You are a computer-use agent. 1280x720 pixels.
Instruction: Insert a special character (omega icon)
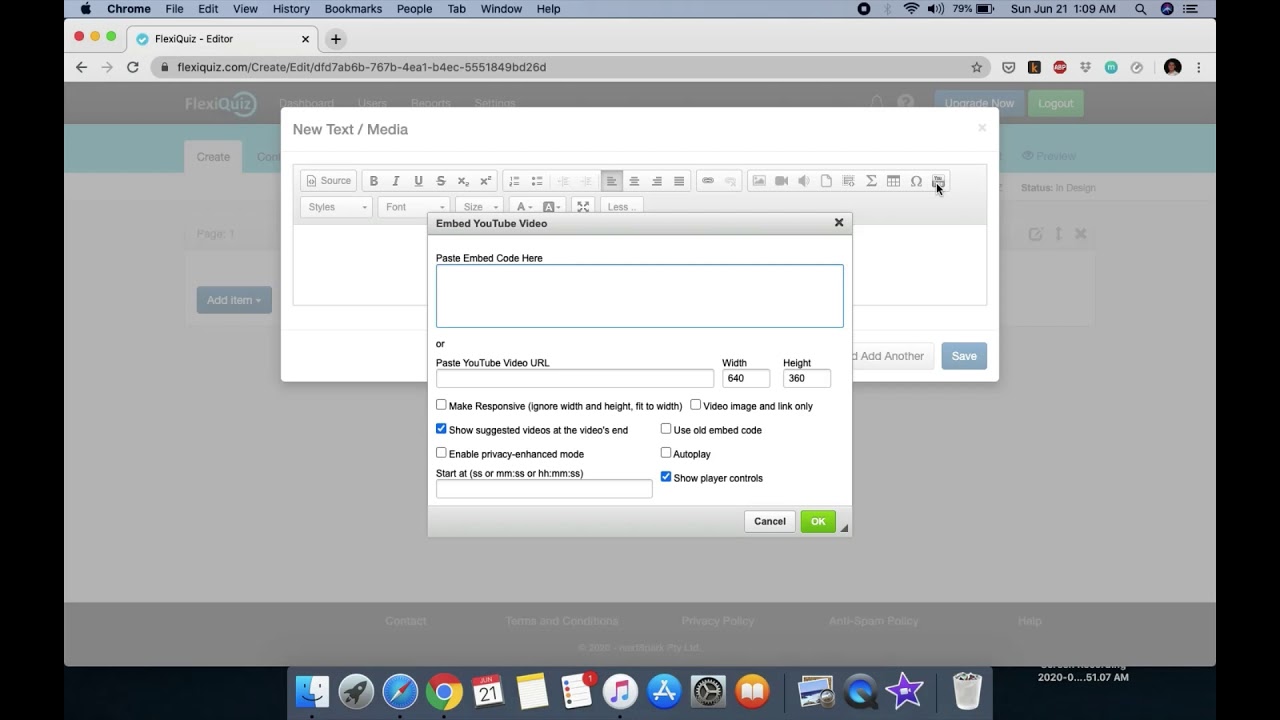tap(916, 181)
